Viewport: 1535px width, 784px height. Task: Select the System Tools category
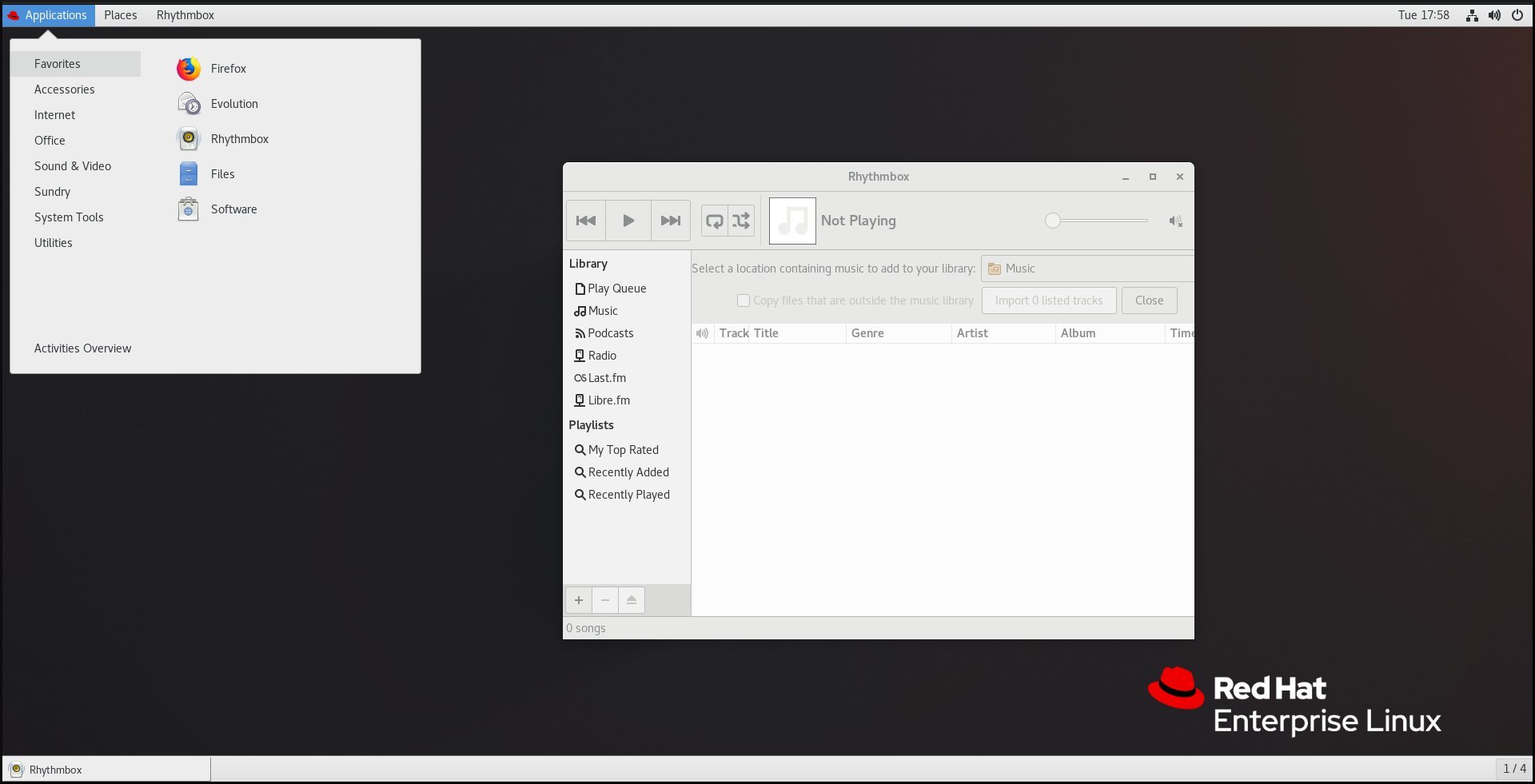point(77,217)
